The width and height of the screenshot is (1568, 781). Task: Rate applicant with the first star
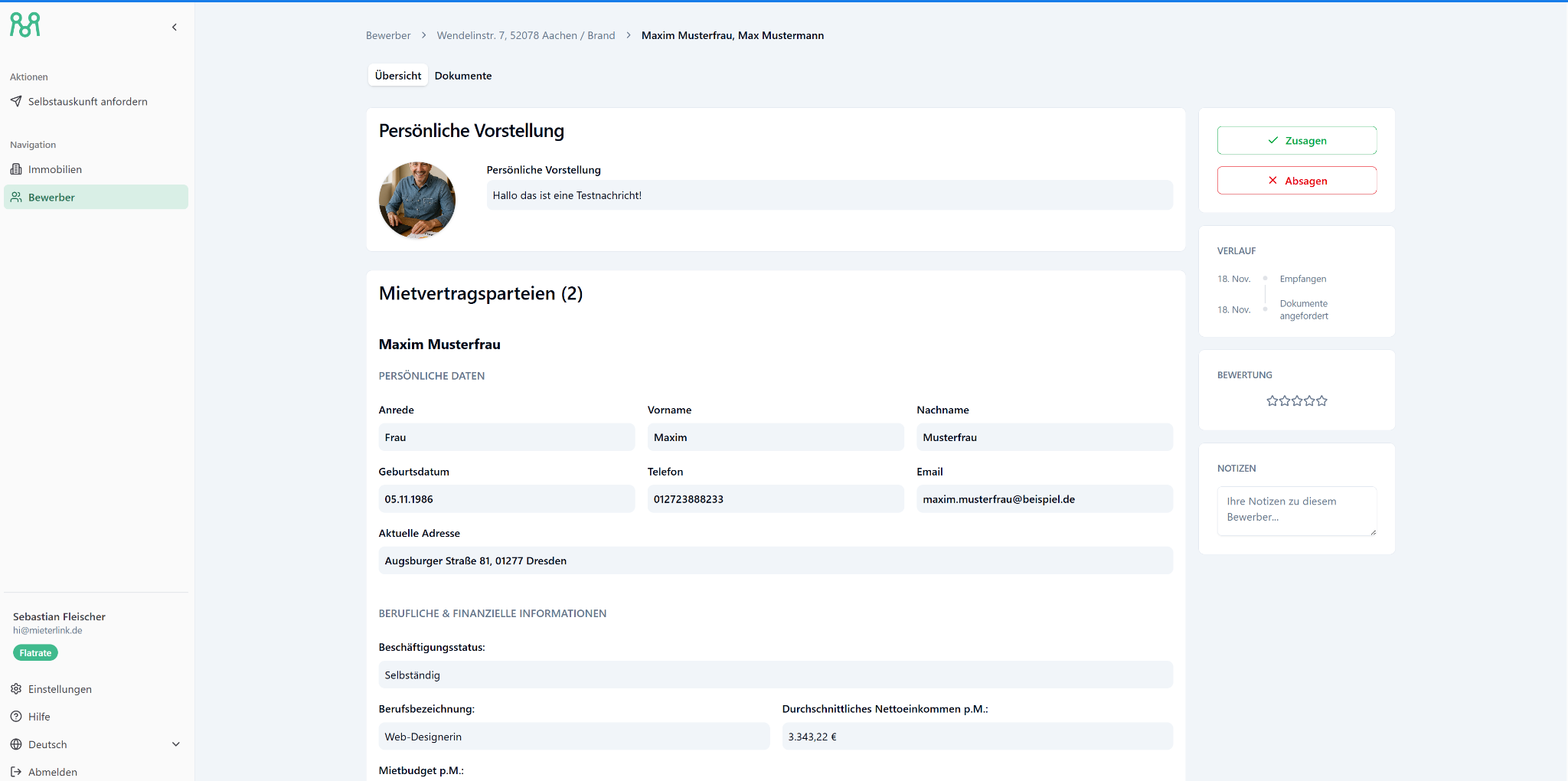pos(1272,400)
